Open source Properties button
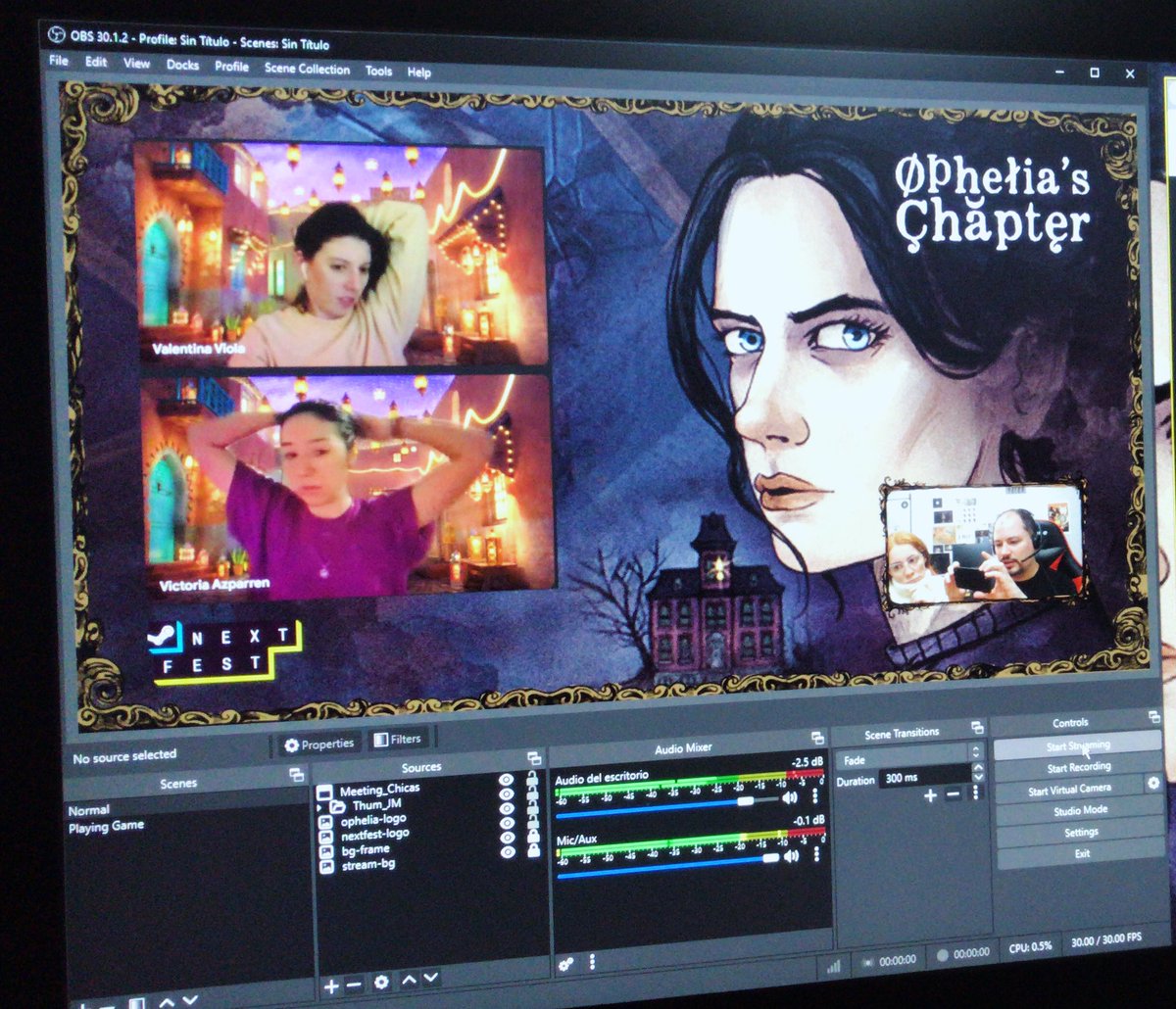 (318, 745)
